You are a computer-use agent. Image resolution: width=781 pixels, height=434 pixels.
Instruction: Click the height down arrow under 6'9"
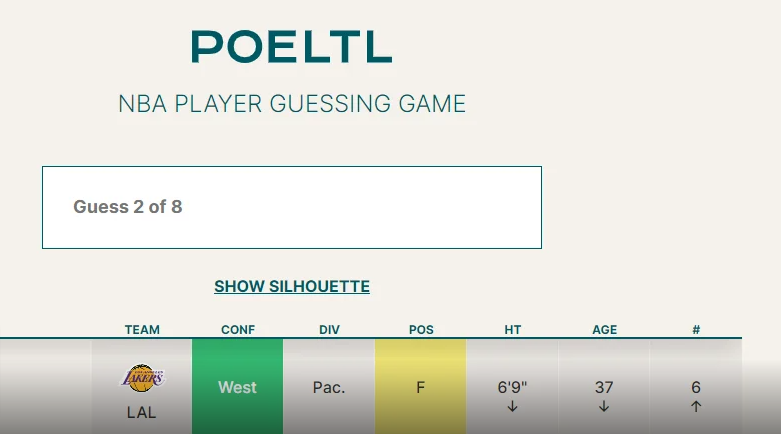point(512,407)
